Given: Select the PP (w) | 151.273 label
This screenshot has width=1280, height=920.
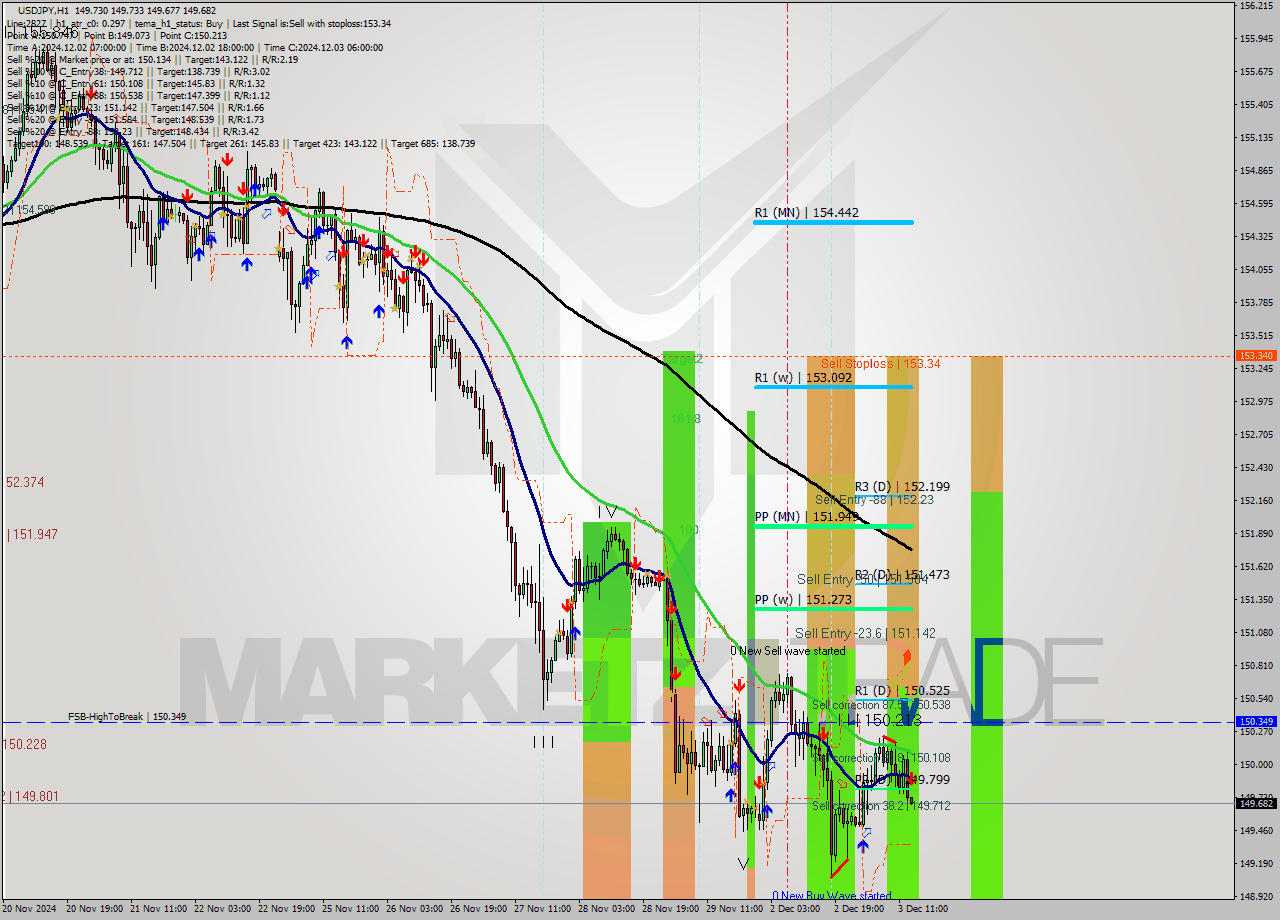Looking at the screenshot, I should point(803,600).
